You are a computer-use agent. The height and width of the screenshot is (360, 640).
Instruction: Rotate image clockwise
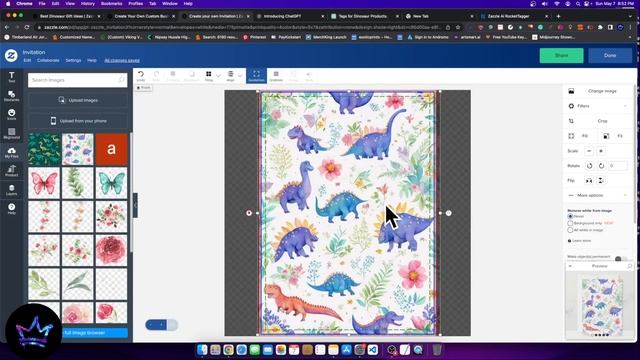click(601, 166)
